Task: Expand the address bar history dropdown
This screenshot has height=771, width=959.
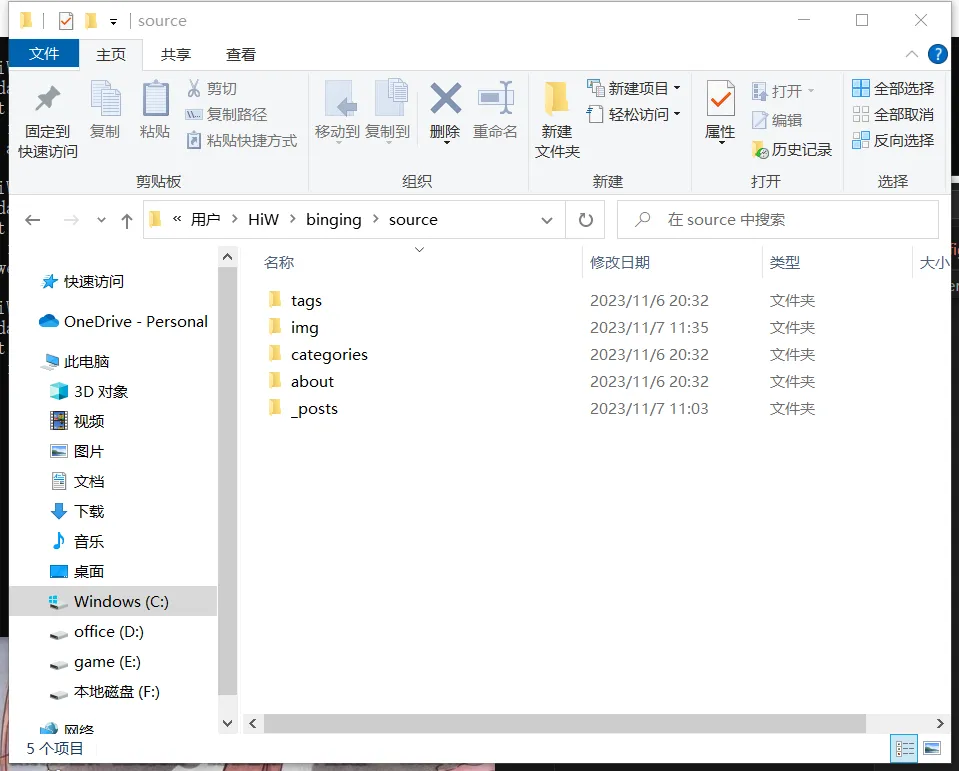Action: (x=547, y=220)
